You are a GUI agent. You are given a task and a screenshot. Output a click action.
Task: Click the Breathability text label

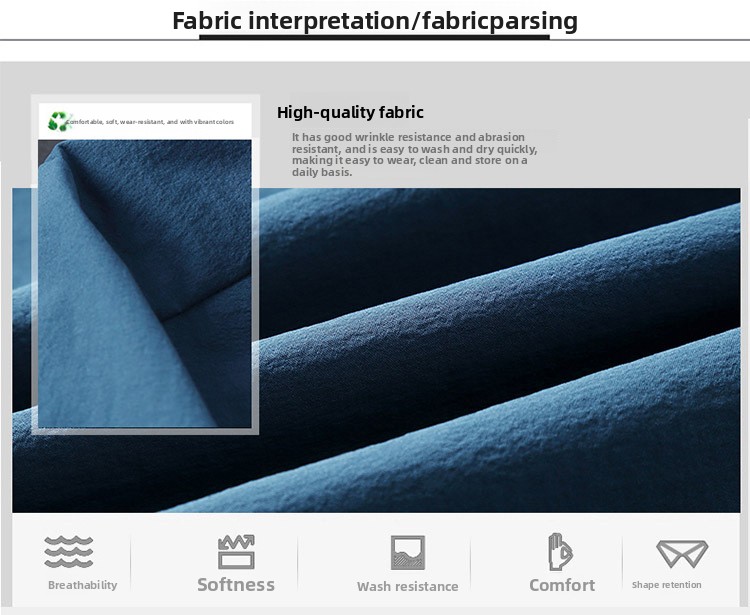pos(82,585)
